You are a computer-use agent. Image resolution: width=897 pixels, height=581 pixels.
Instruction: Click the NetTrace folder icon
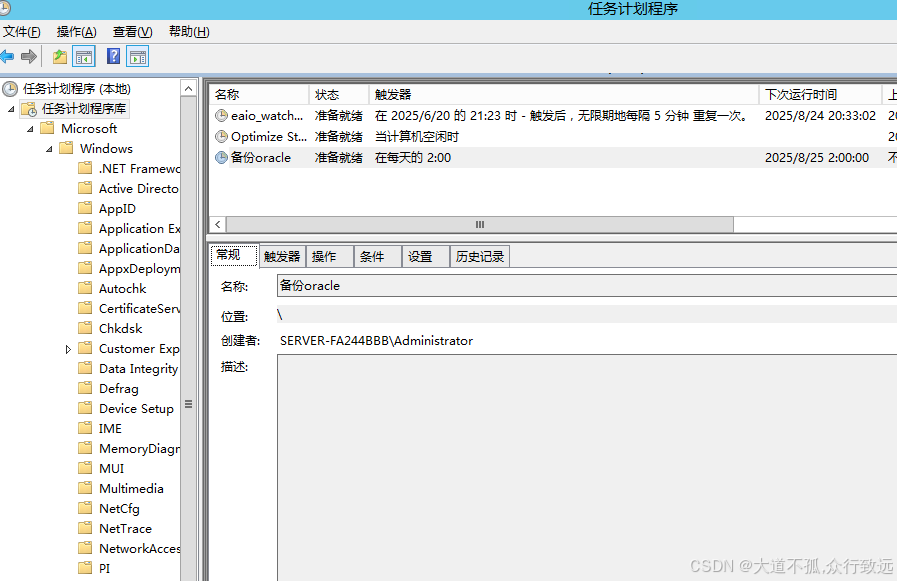pos(85,528)
